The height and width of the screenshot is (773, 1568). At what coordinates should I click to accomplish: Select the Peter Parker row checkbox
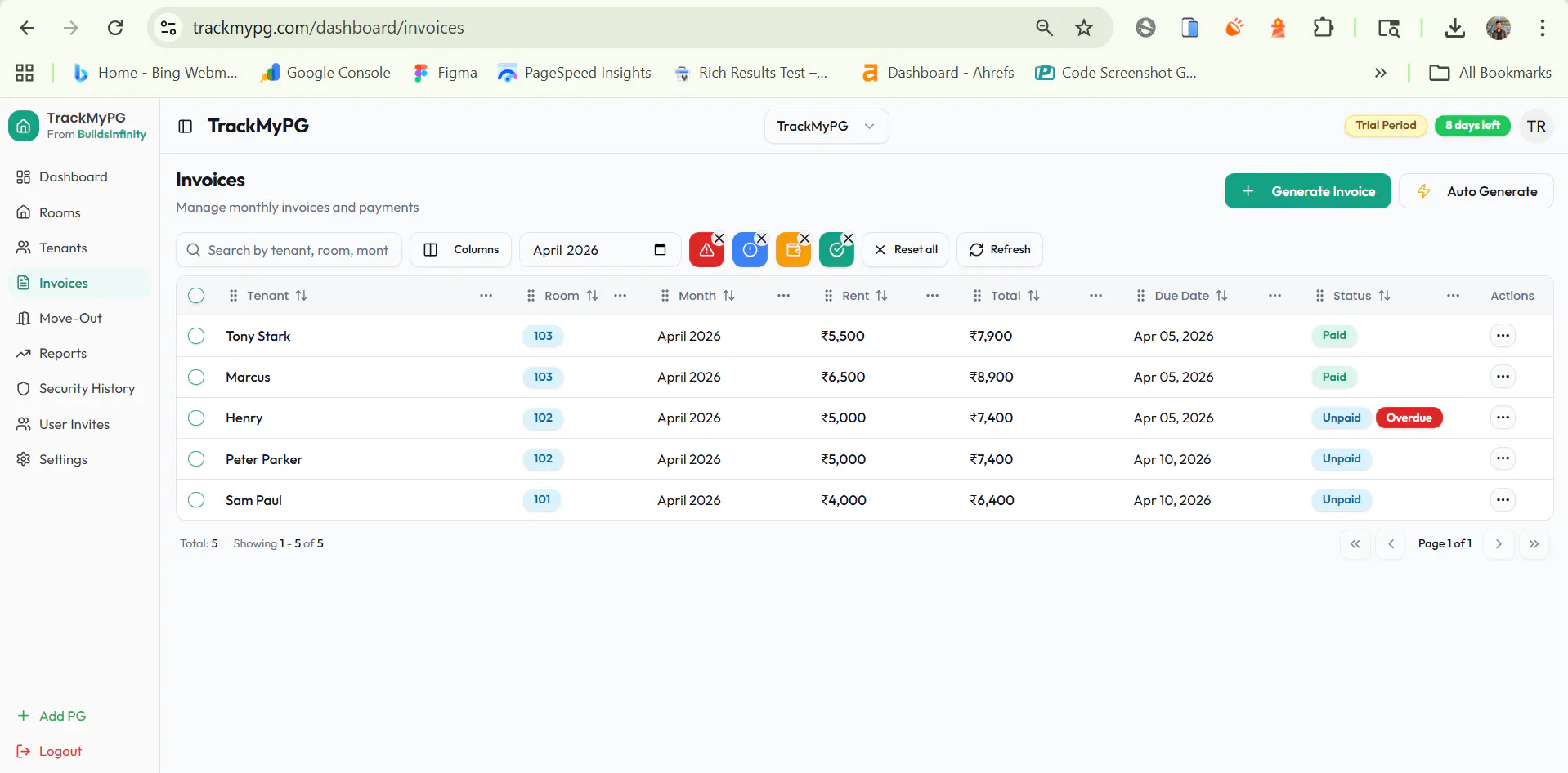[196, 459]
